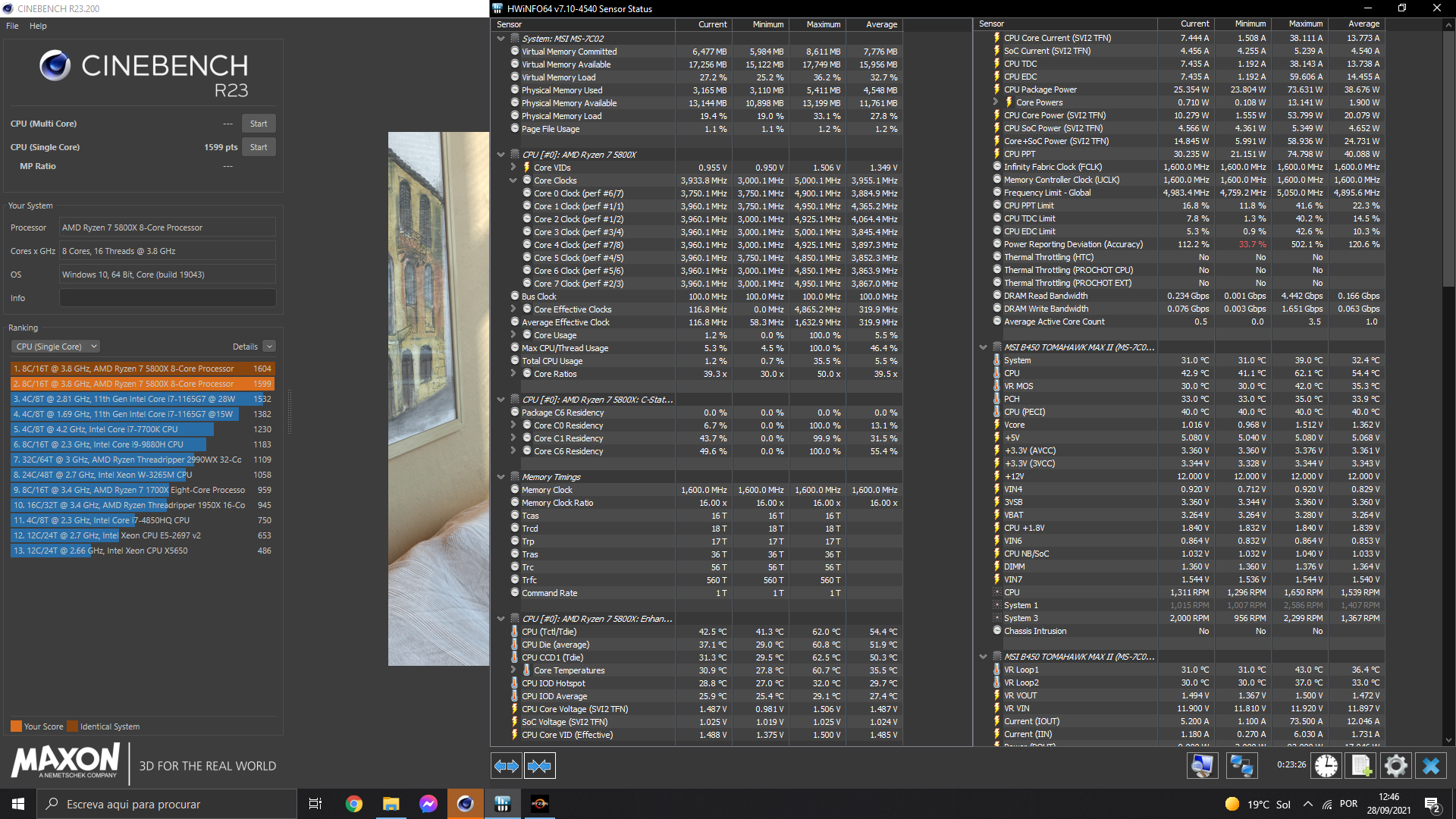1456x819 pixels.
Task: Click Start button for CPU Multi Core test
Action: (x=258, y=123)
